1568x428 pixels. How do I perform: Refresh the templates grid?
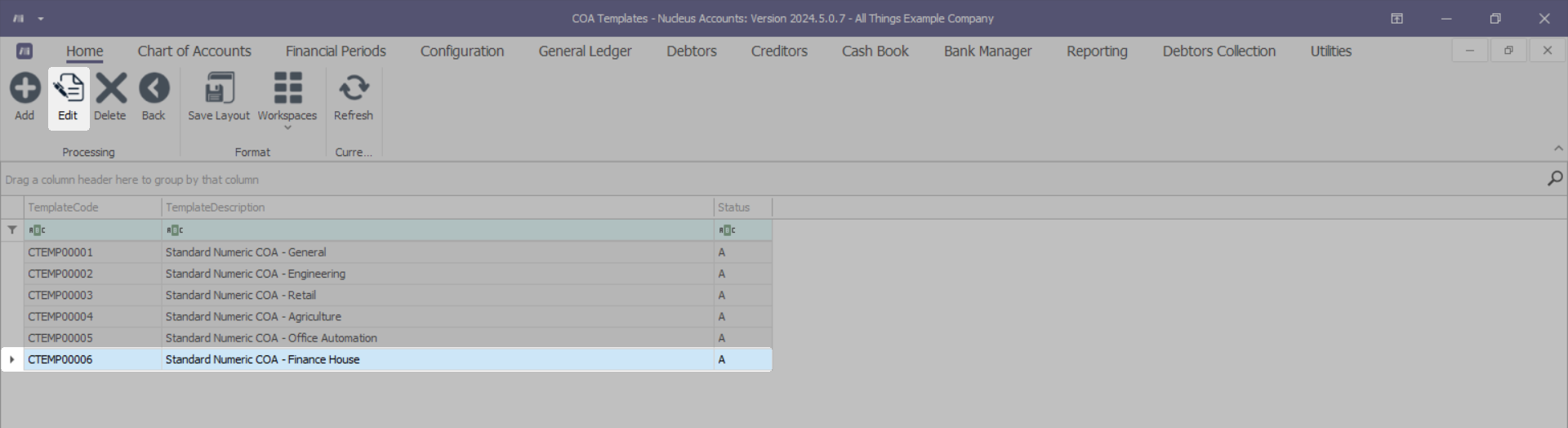354,97
